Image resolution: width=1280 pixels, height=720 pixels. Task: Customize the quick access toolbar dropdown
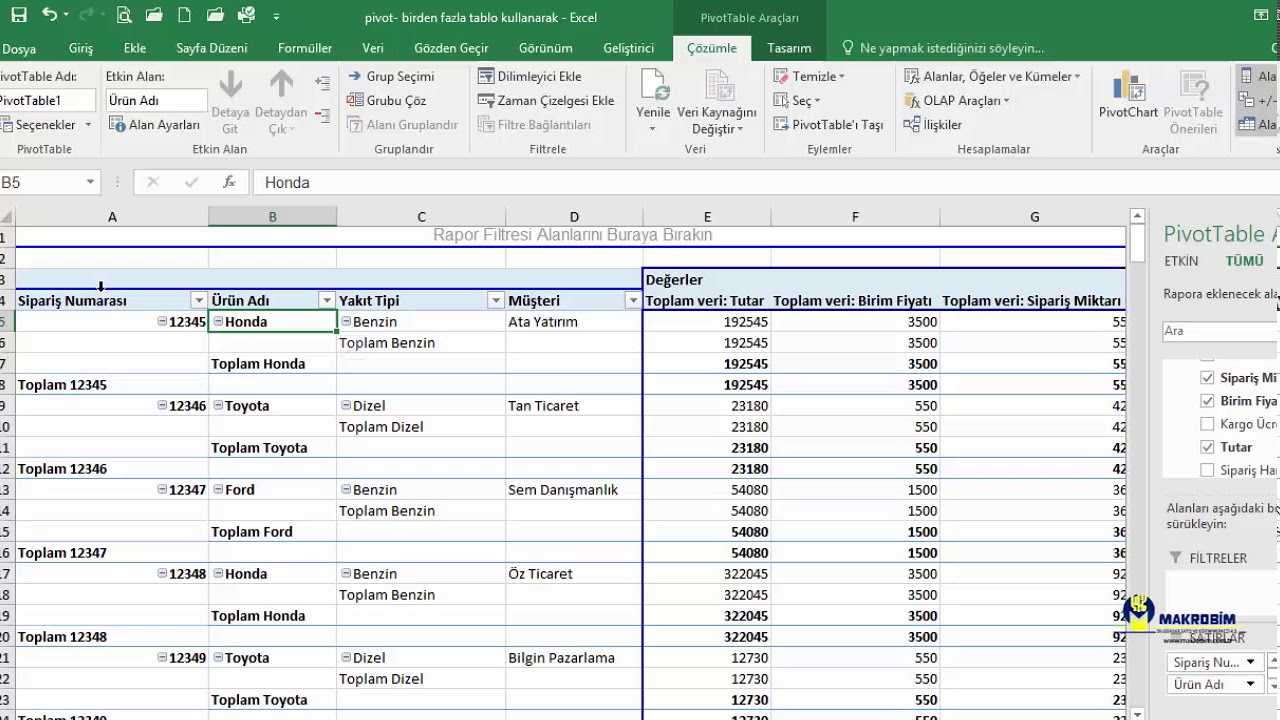click(x=276, y=17)
